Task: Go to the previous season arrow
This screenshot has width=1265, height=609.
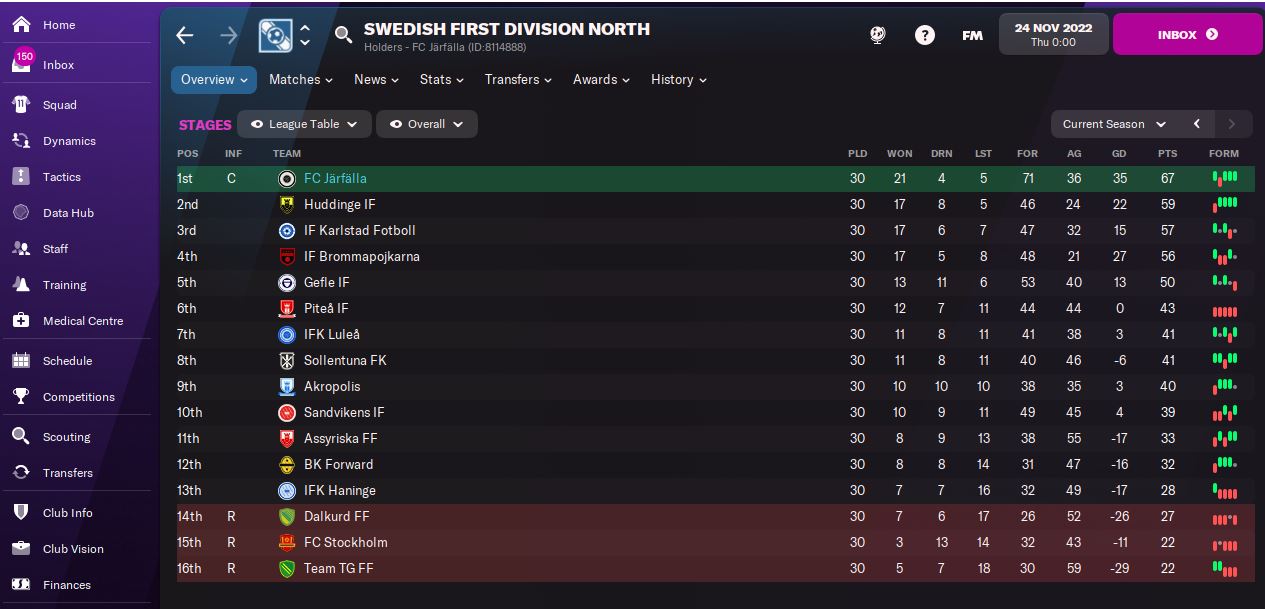Action: pos(1197,124)
